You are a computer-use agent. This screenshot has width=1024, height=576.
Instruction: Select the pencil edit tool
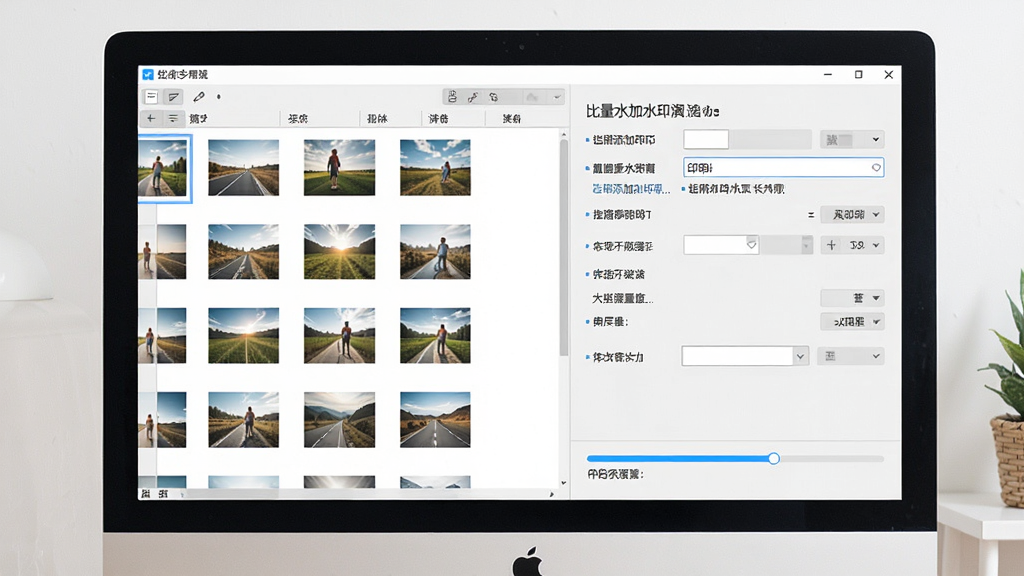point(199,97)
